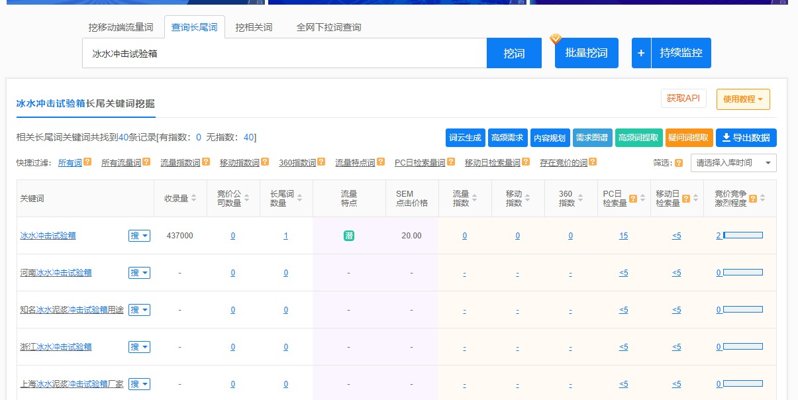Viewport: 798px width, 400px height.
Task: Click help icon in 移动日检索量 column header
Action: 686,198
